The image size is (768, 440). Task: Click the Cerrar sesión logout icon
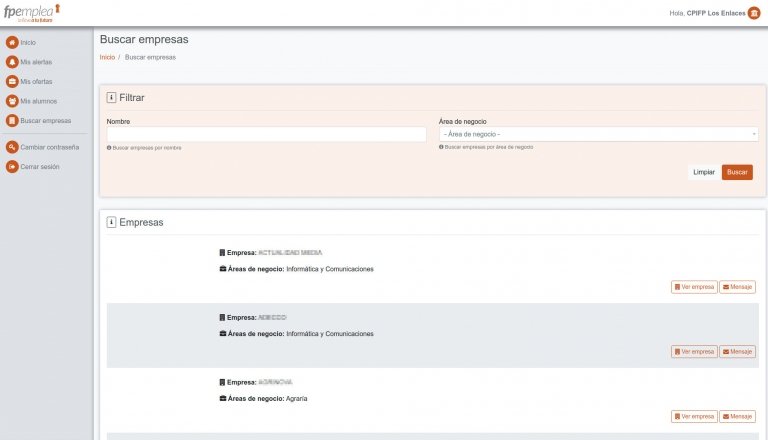12,167
